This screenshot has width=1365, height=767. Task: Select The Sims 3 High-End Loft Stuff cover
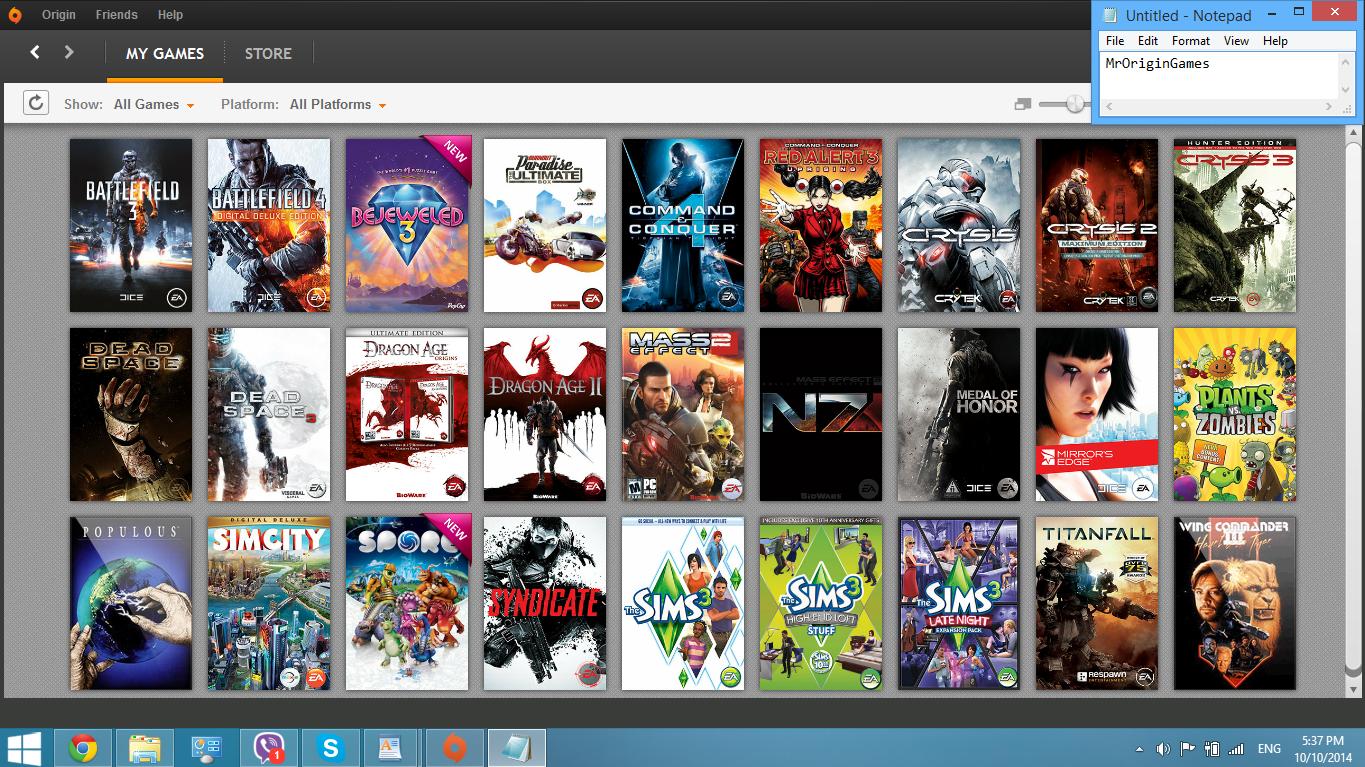tap(821, 603)
